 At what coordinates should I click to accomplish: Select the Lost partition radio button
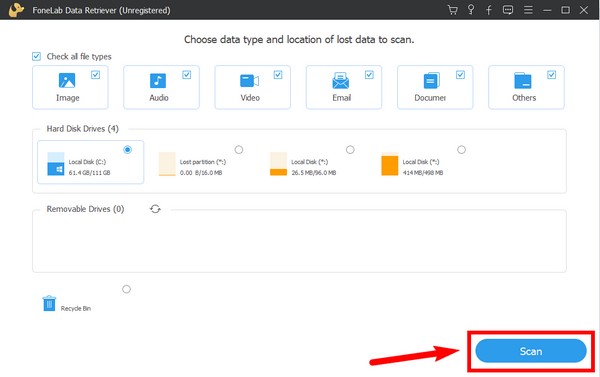pyautogui.click(x=239, y=150)
